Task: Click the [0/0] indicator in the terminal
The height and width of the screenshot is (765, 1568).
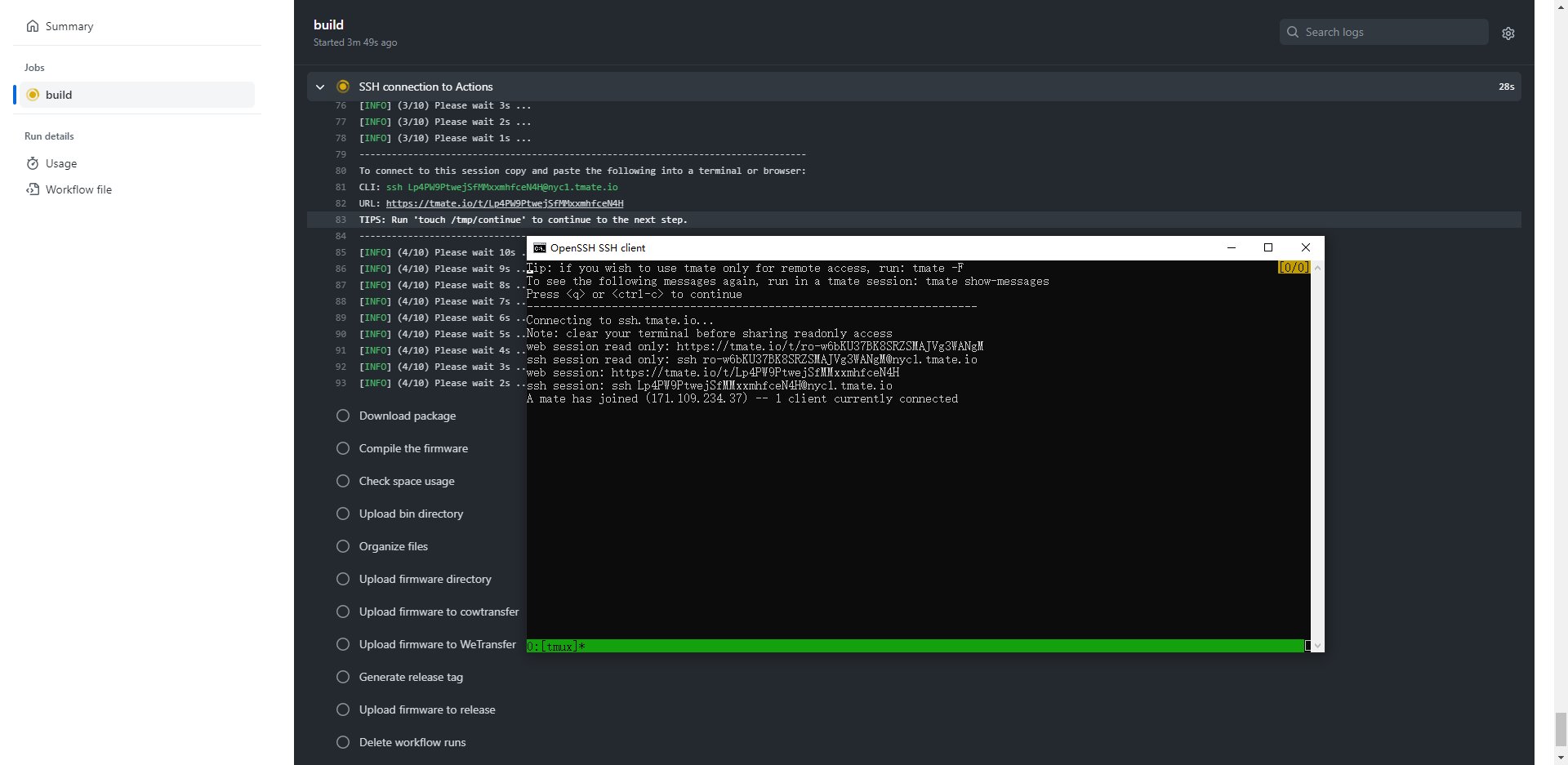Action: point(1294,267)
